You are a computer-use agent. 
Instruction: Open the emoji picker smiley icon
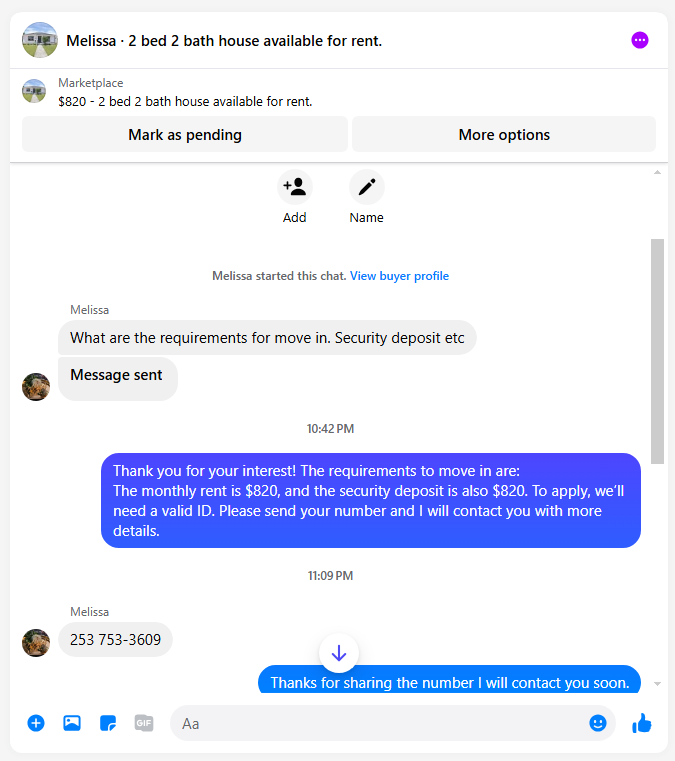pyautogui.click(x=598, y=723)
